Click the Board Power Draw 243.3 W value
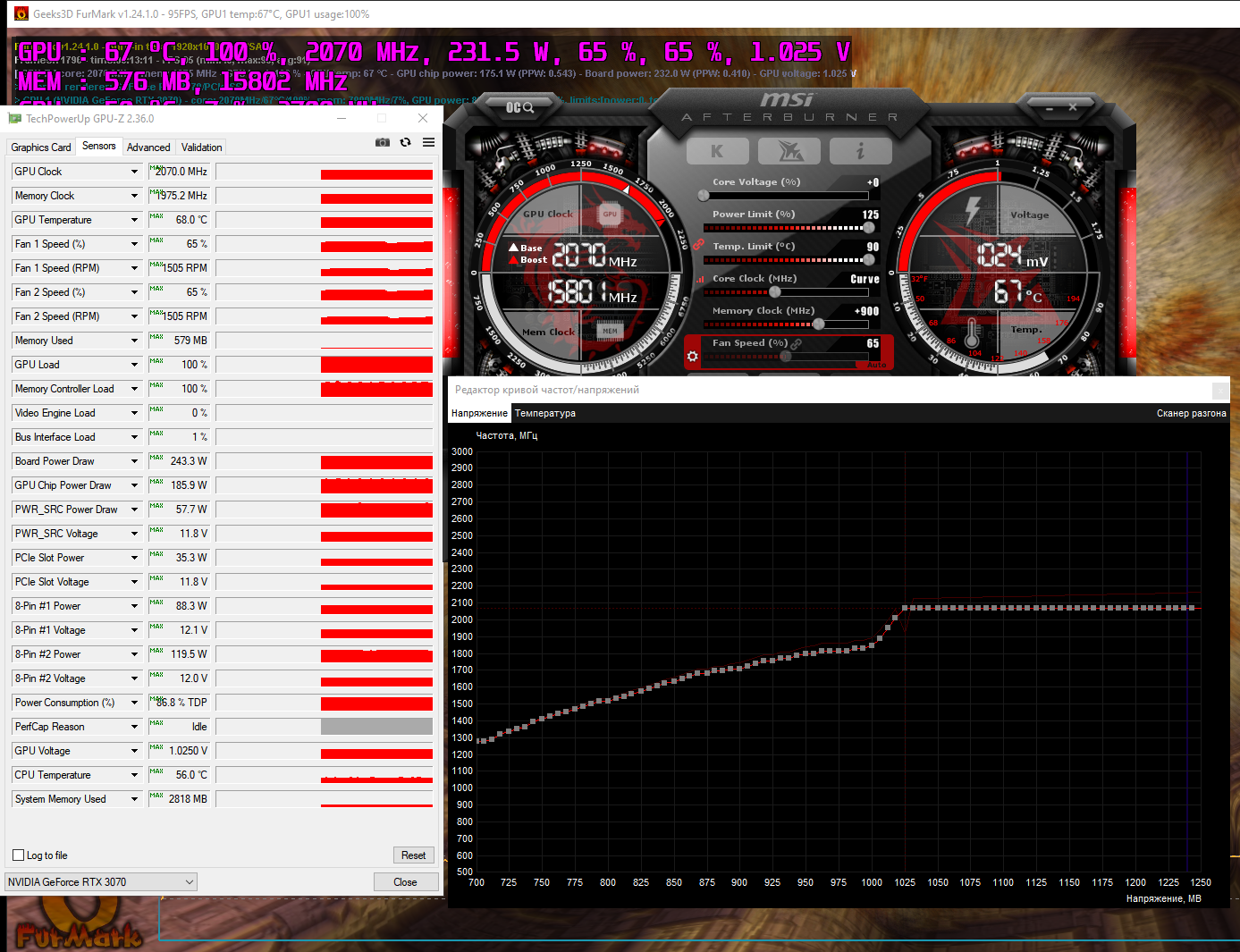This screenshot has height=952, width=1240. [x=180, y=461]
